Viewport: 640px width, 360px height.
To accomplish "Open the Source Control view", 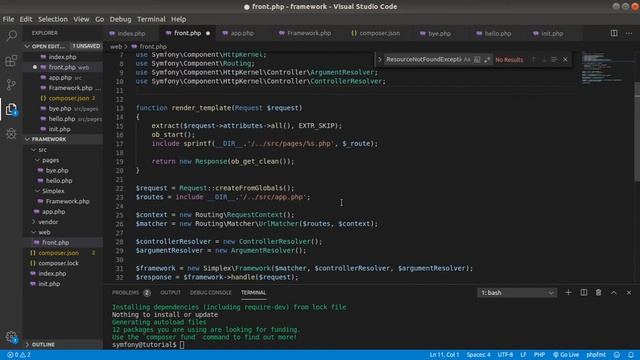I will 11,85.
